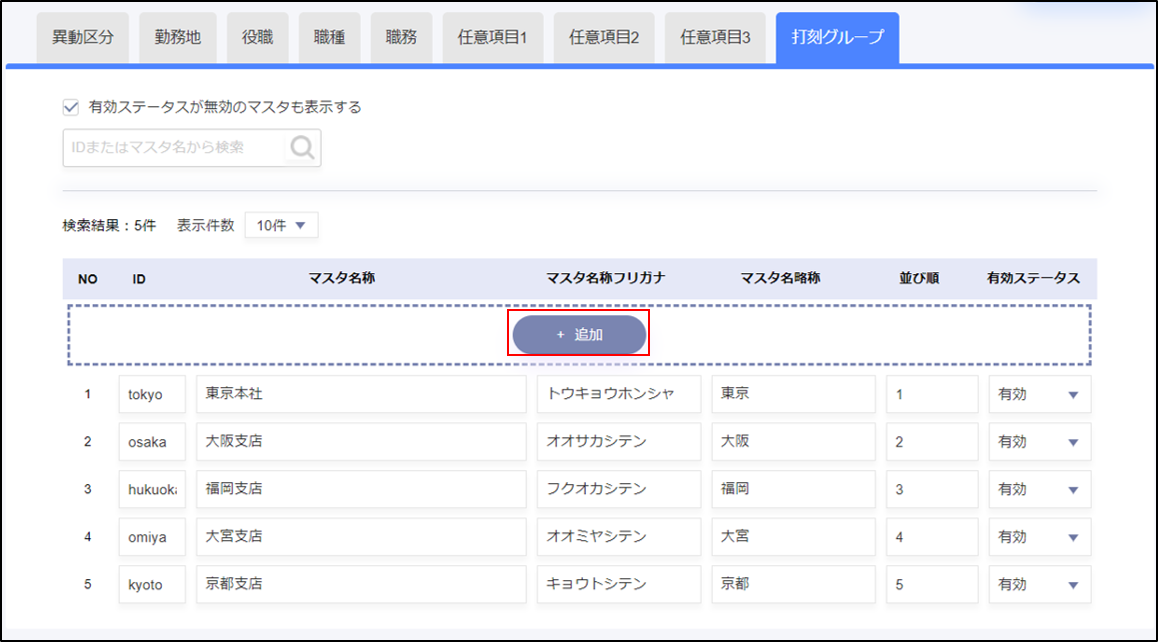Toggle the show-disabled-masters checkbox
This screenshot has width=1158, height=642.
71,107
